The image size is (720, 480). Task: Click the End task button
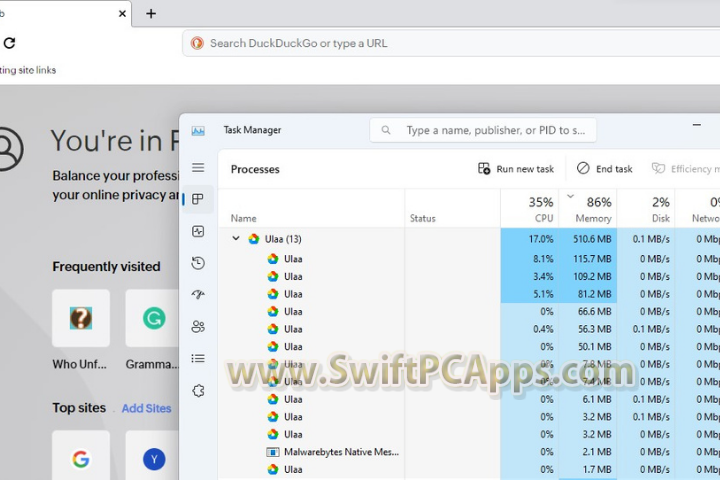click(604, 169)
